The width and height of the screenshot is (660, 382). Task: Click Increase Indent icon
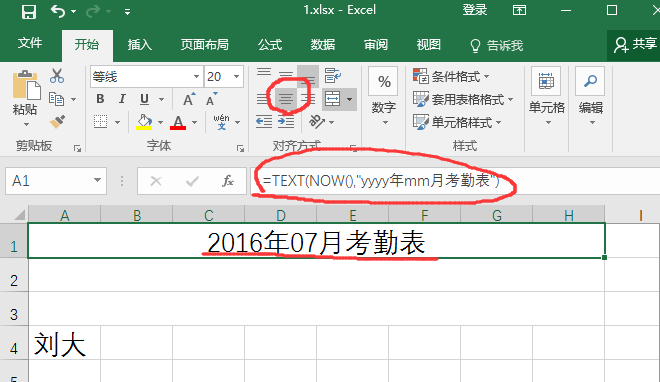286,122
